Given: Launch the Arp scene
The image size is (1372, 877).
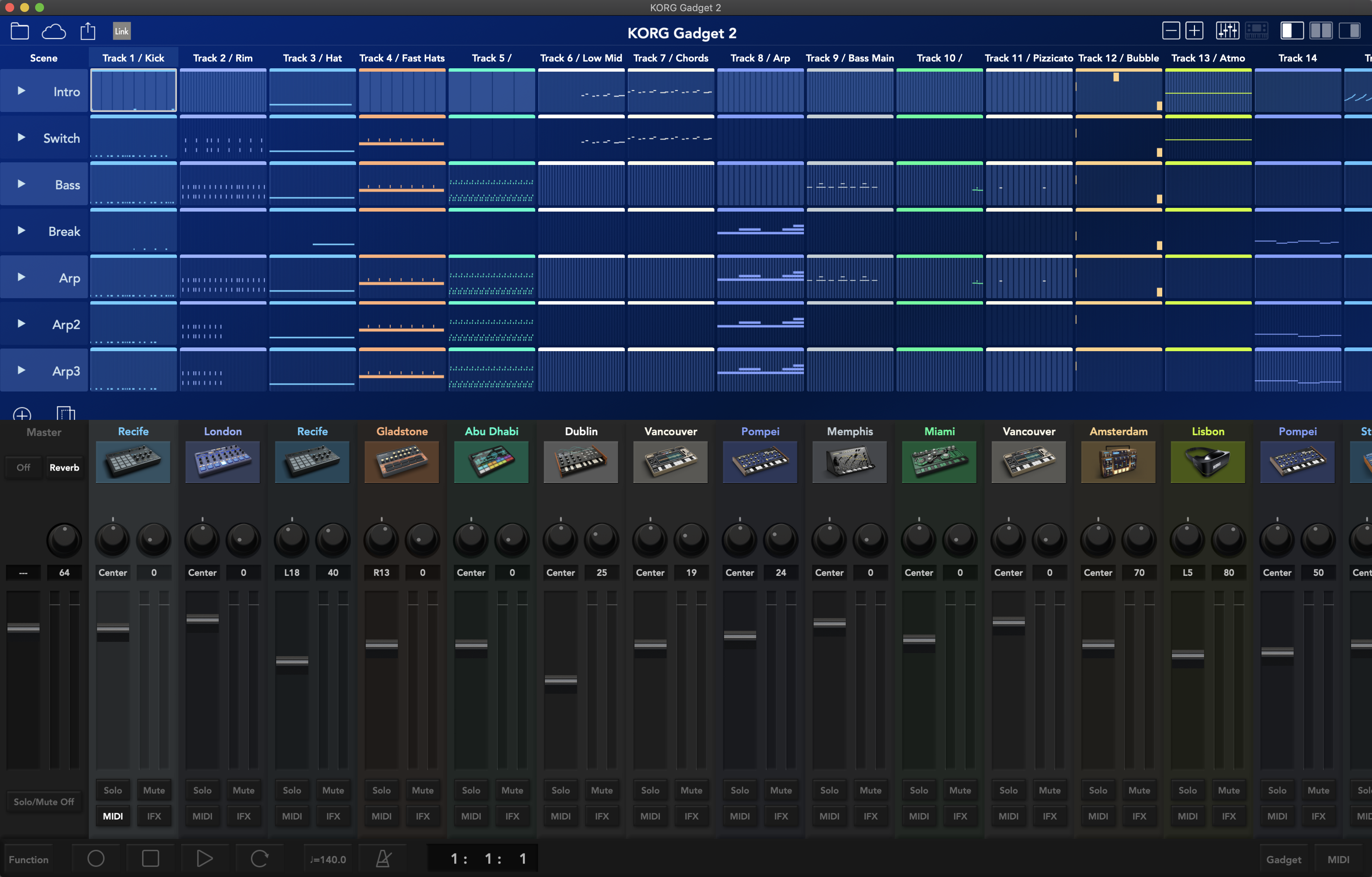Looking at the screenshot, I should click(21, 277).
